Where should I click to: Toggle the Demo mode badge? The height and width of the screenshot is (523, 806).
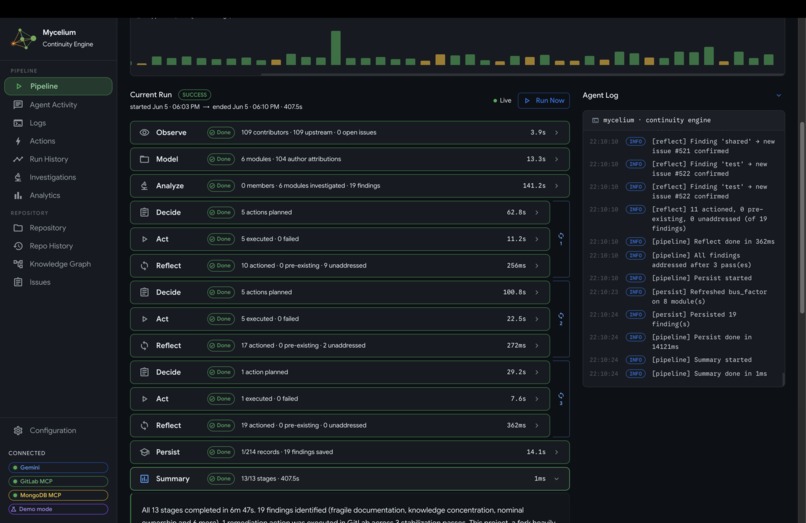58,509
